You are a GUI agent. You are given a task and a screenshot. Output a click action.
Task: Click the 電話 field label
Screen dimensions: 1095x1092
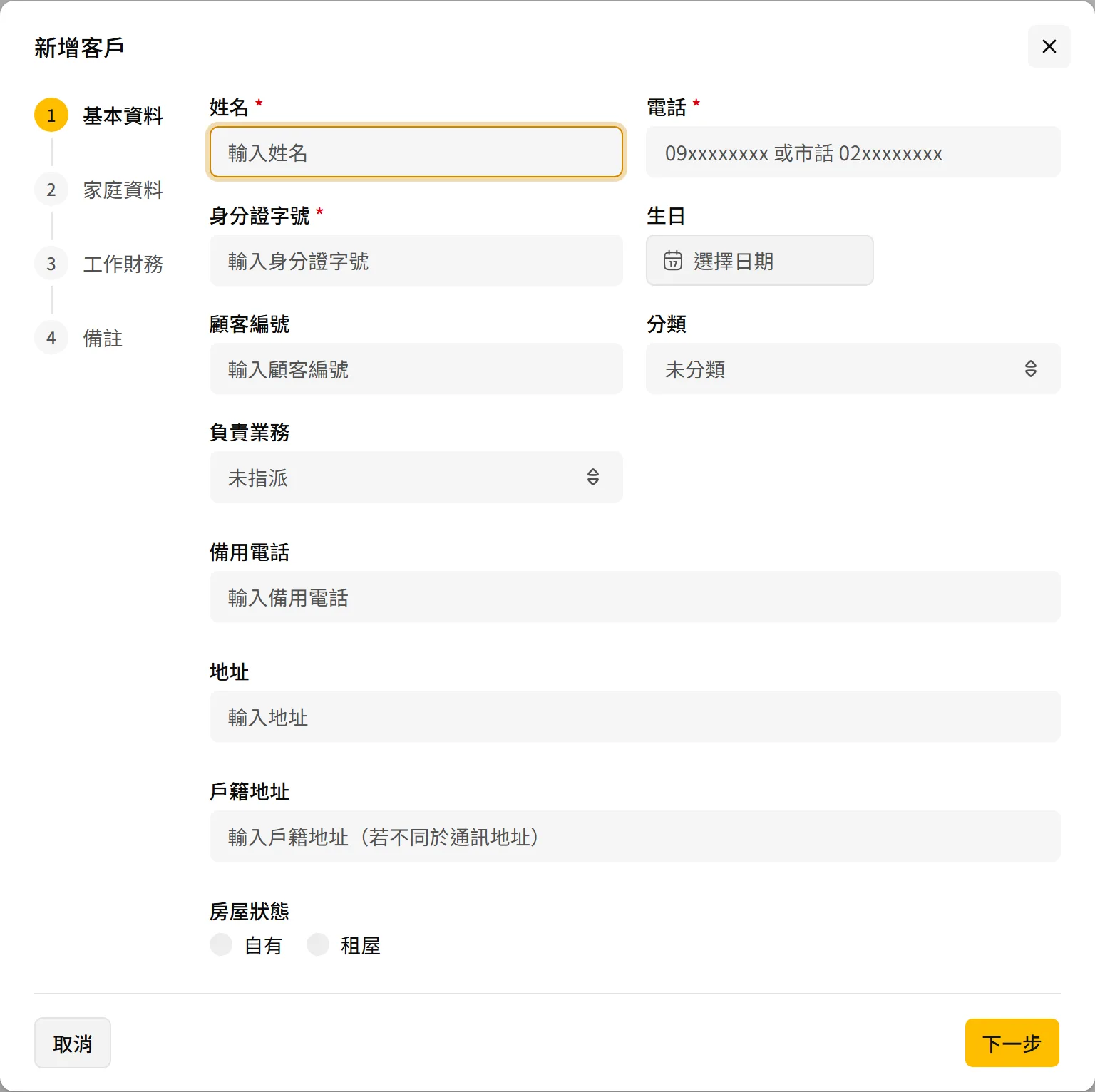[x=666, y=107]
